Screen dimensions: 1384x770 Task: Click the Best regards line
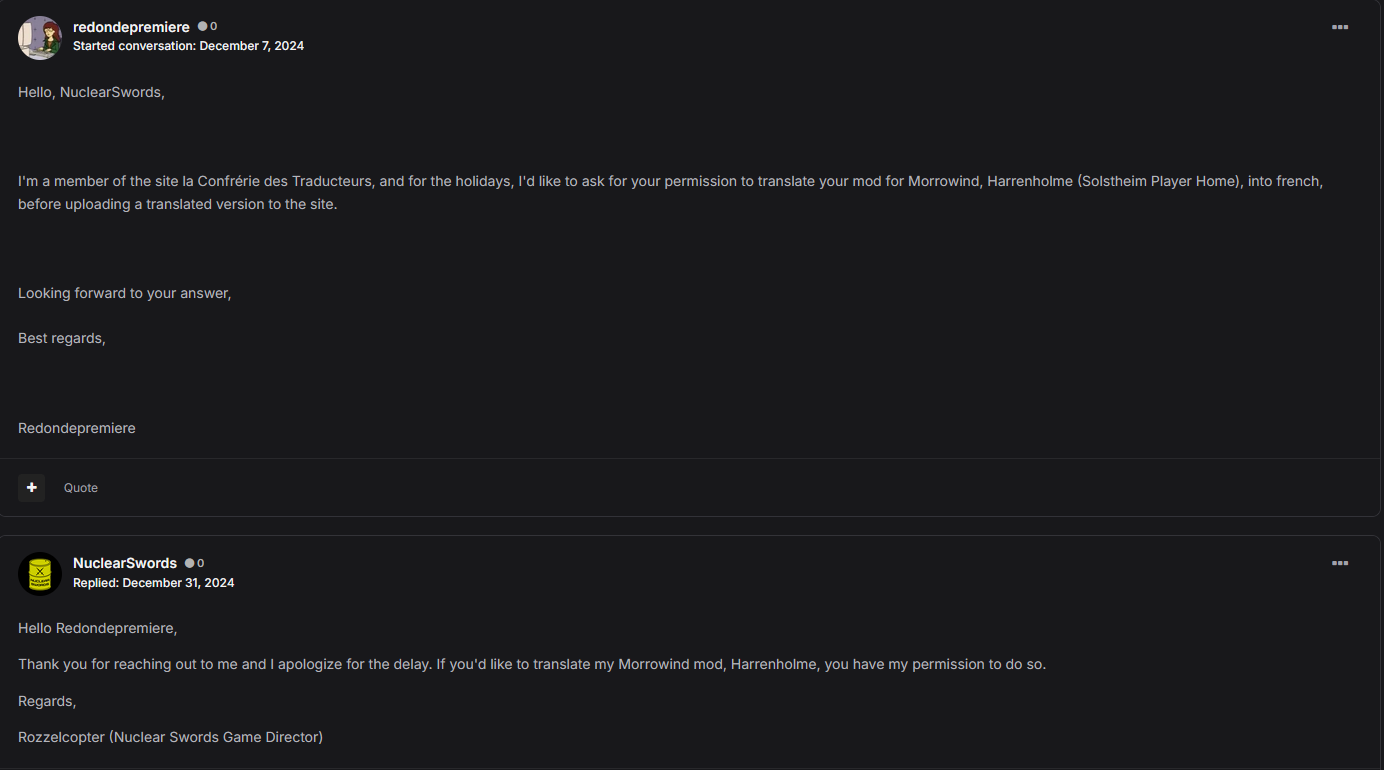[x=62, y=338]
